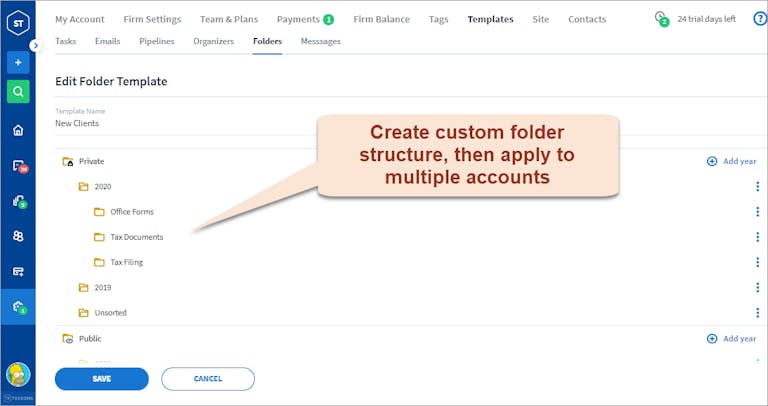
Task: Open the three-dot menu for Office Forms
Action: click(x=757, y=212)
